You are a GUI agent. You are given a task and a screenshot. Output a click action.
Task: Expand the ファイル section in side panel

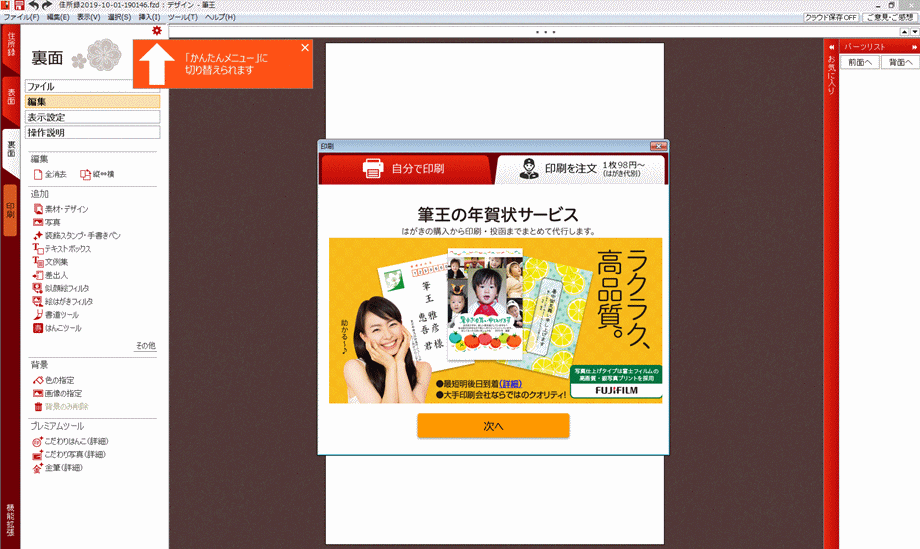[x=92, y=86]
